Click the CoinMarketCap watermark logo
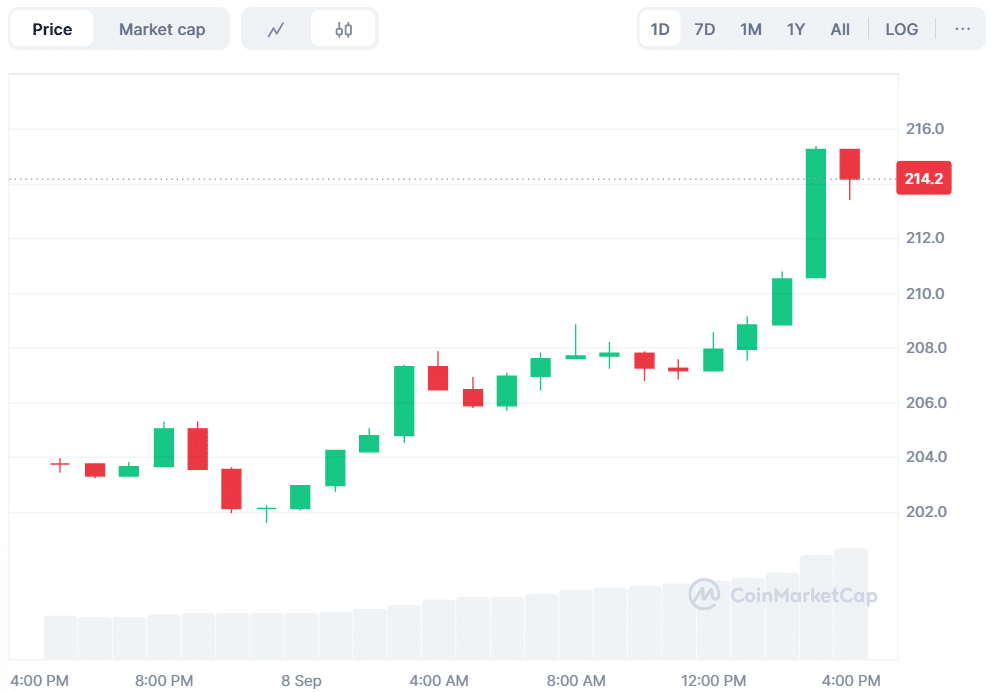The height and width of the screenshot is (692, 1001). pyautogui.click(x=782, y=595)
